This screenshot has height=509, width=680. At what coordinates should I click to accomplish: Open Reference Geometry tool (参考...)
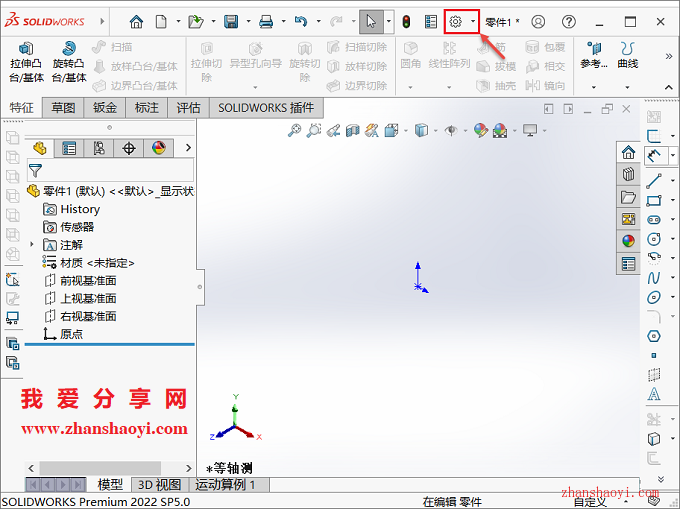click(594, 55)
